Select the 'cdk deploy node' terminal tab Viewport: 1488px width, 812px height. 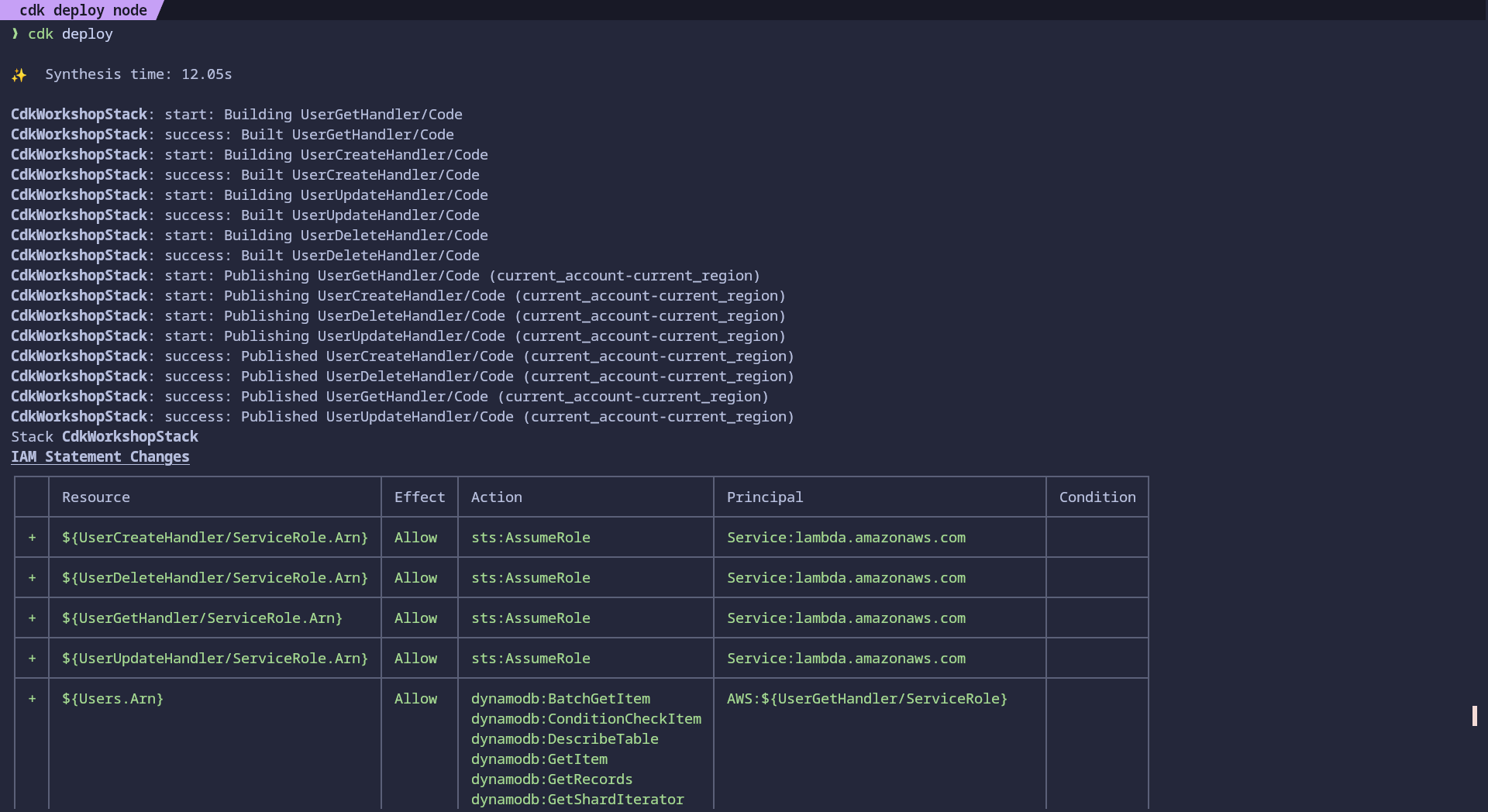pyautogui.click(x=81, y=10)
